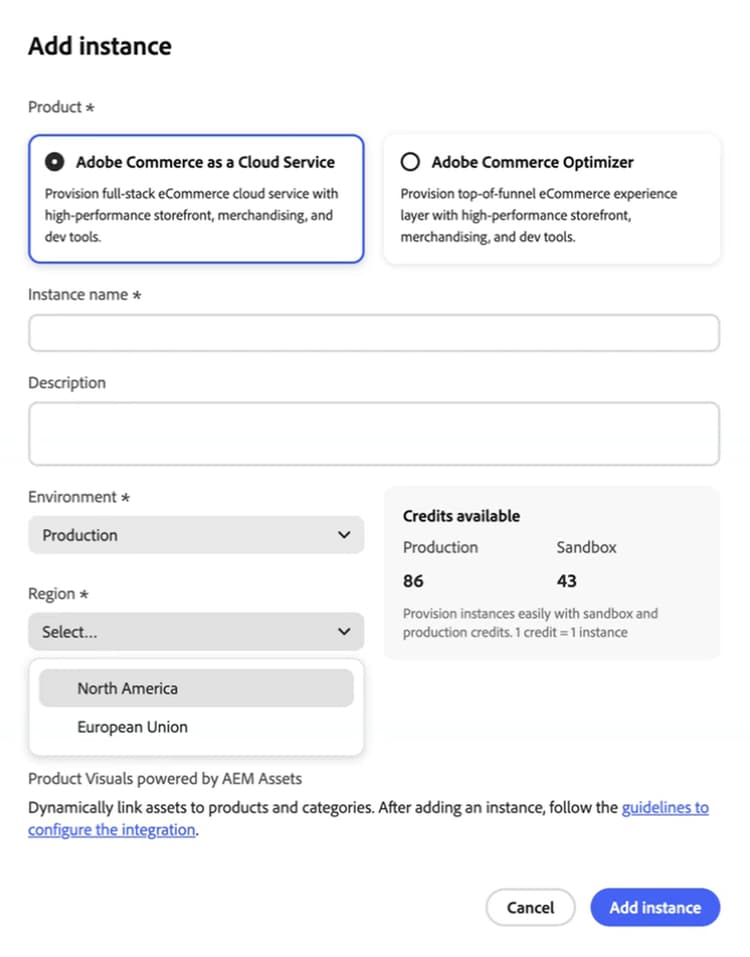Open the Region dropdown
This screenshot has width=750, height=957.
click(195, 631)
